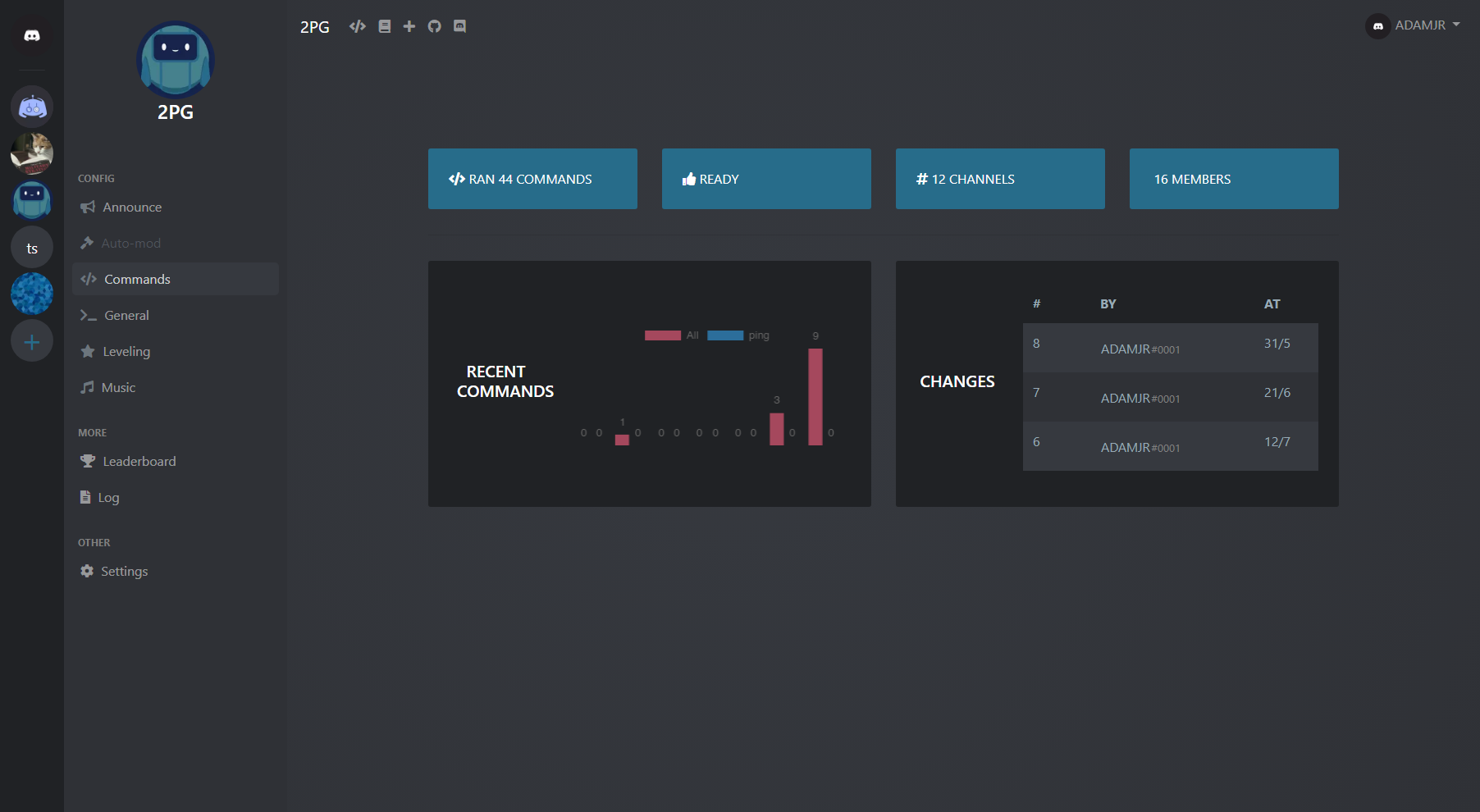Open the General configuration page
This screenshot has height=812, width=1480.
[126, 315]
